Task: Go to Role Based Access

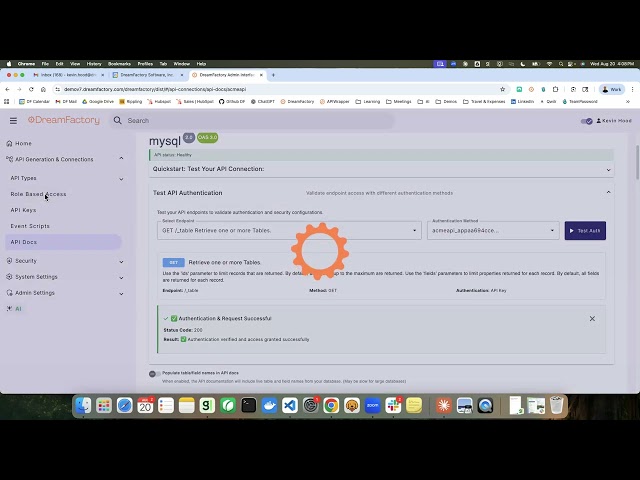Action: pos(38,194)
